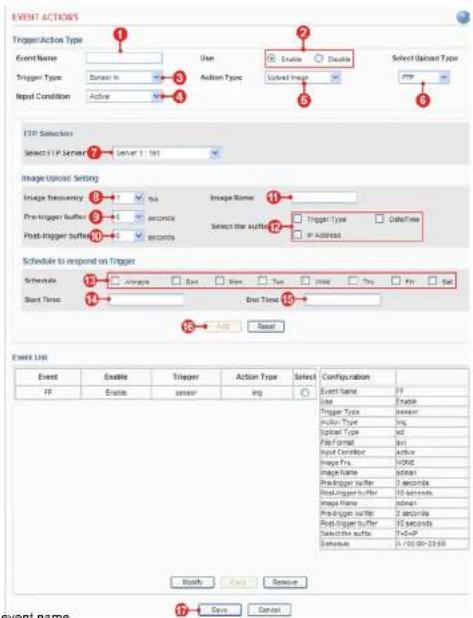Click the End Time input field
Image resolution: width=473 pixels, height=618 pixels.
pyautogui.click(x=342, y=300)
